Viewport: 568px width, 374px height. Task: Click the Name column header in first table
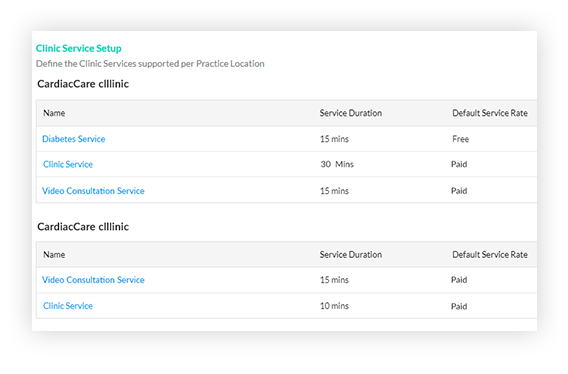click(x=54, y=113)
